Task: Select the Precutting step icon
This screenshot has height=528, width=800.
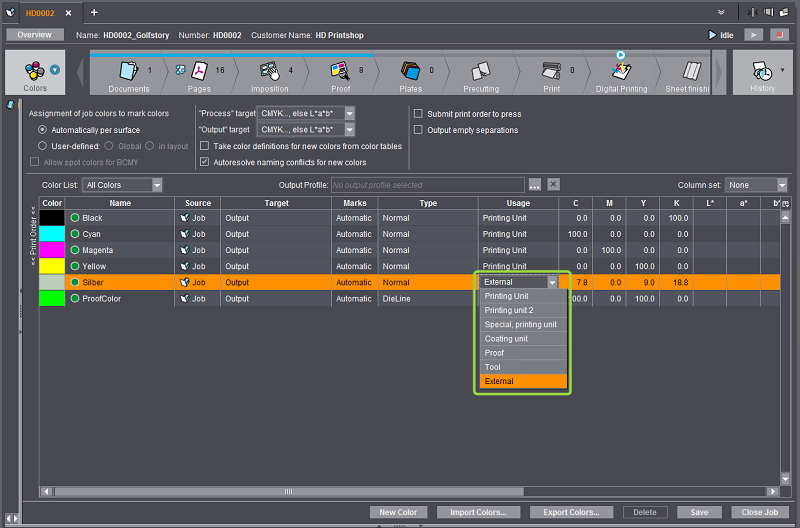Action: 481,71
